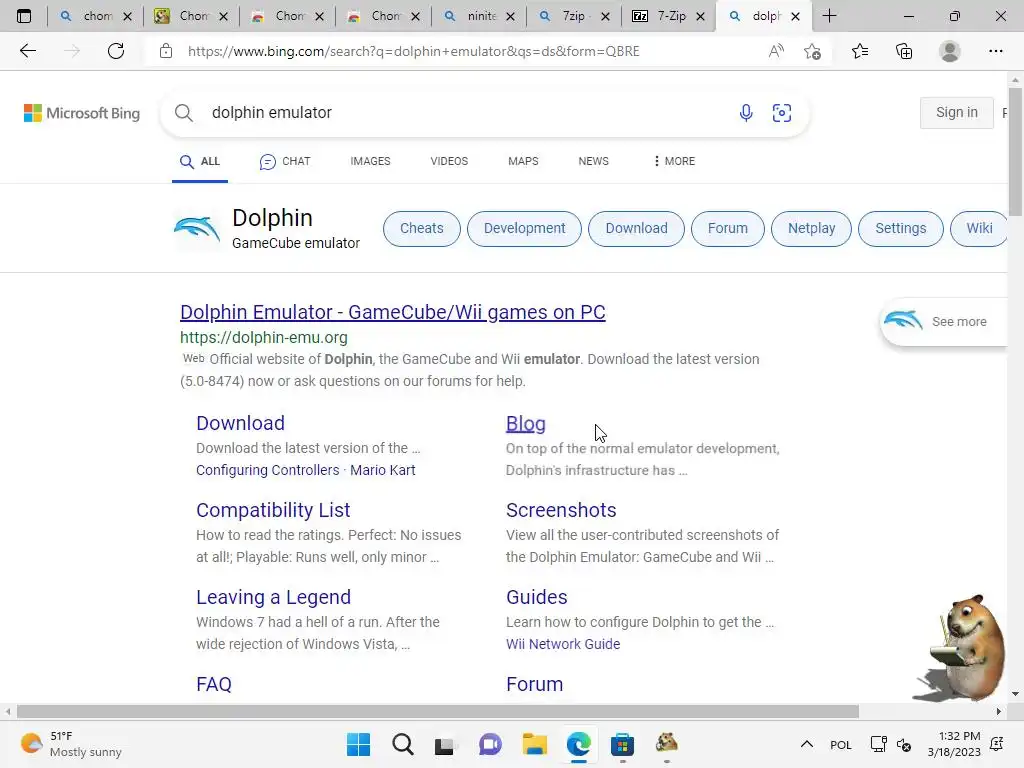Open a new tab with the plus icon
Viewport: 1024px width, 768px height.
click(x=829, y=16)
